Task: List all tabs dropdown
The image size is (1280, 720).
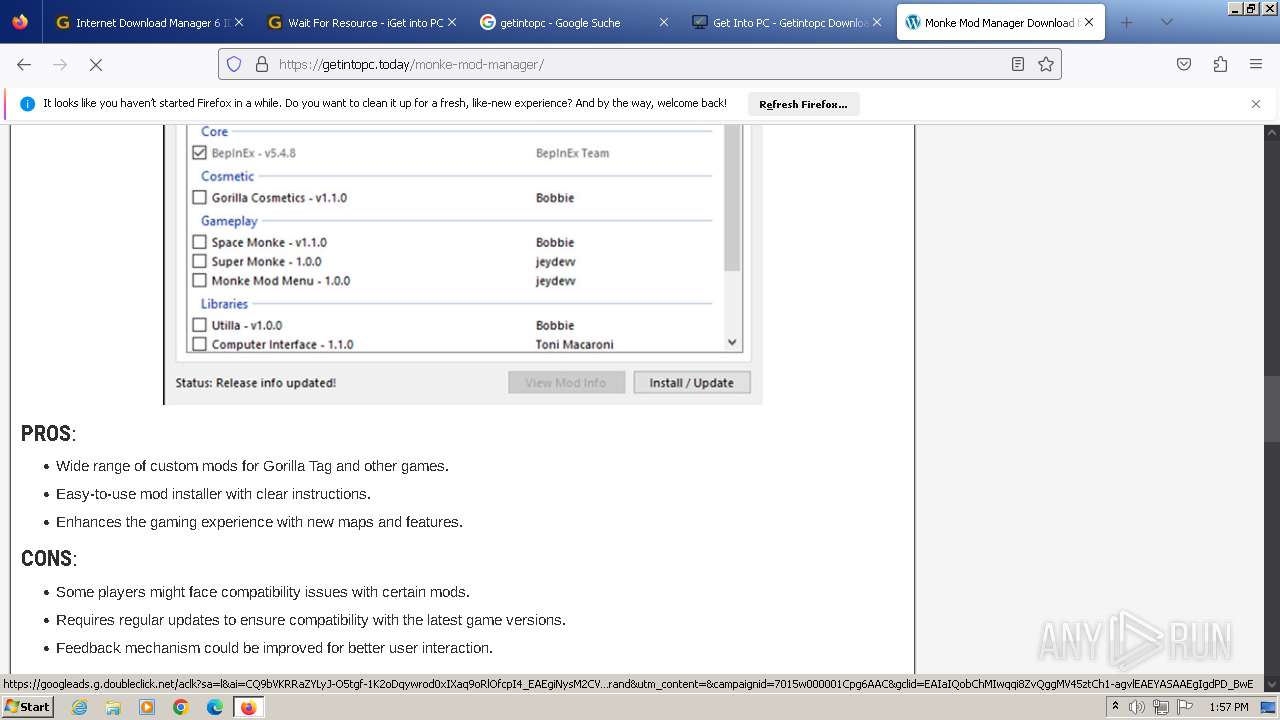Action: [1166, 22]
